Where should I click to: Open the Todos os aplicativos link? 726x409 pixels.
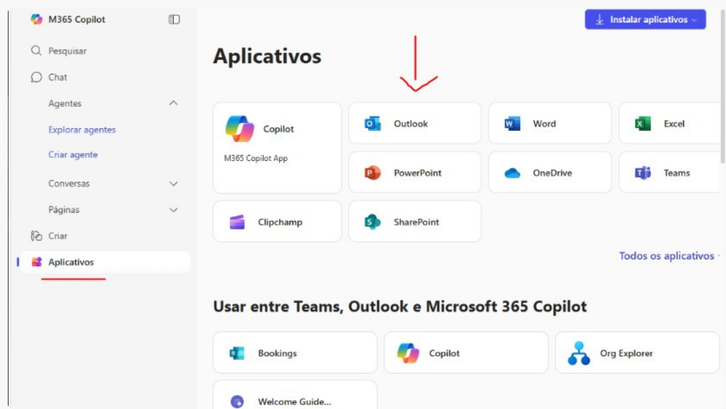click(667, 256)
